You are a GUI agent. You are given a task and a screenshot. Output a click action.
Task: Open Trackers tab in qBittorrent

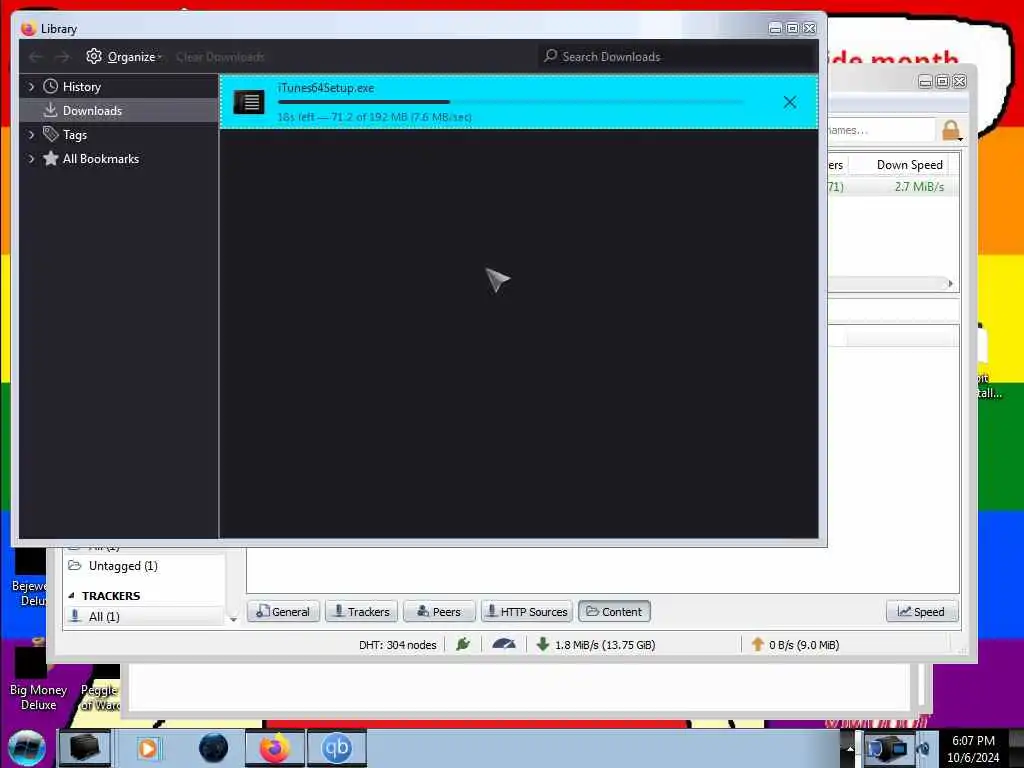(361, 612)
